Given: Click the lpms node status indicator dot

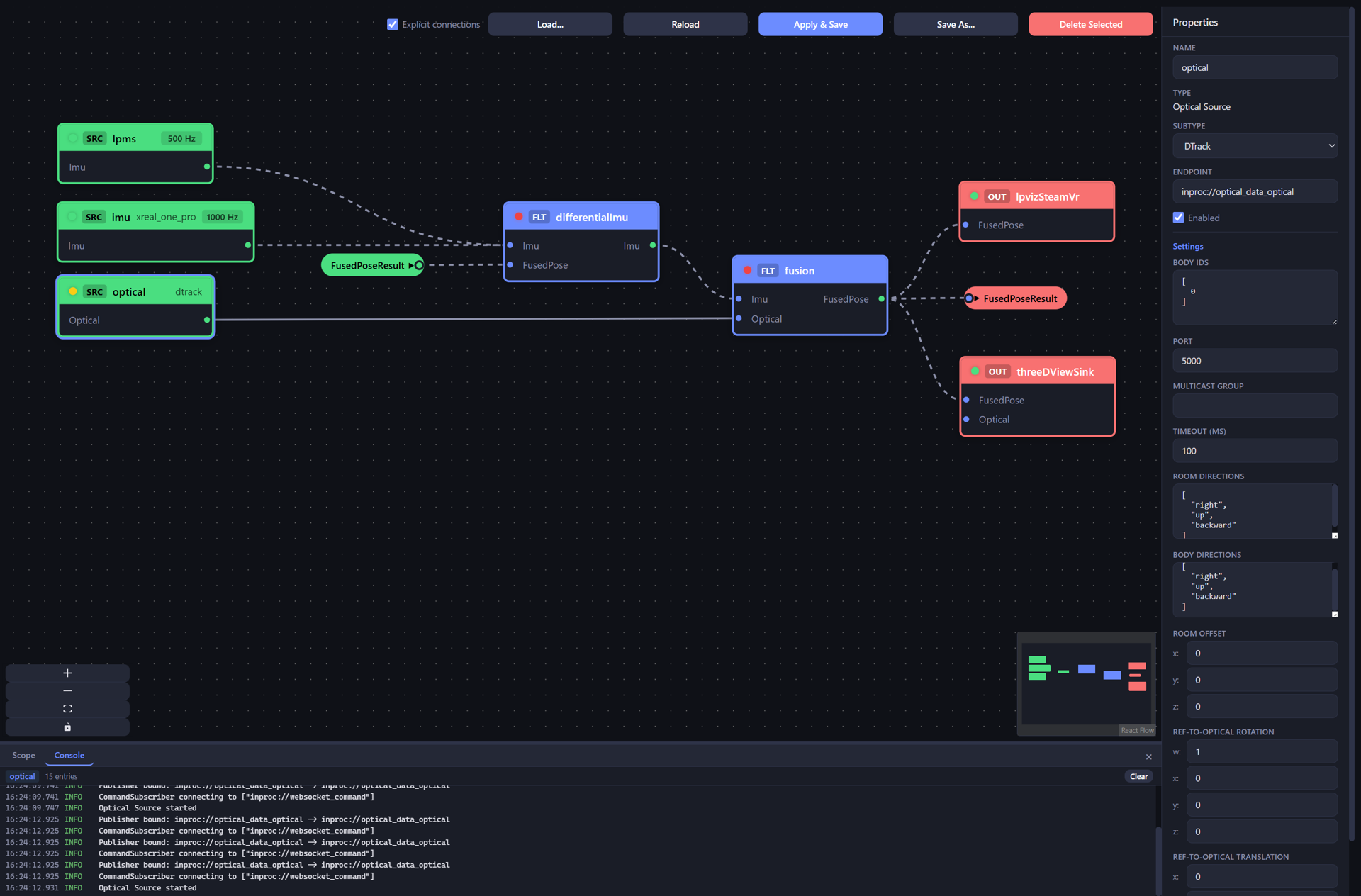Looking at the screenshot, I should point(73,138).
